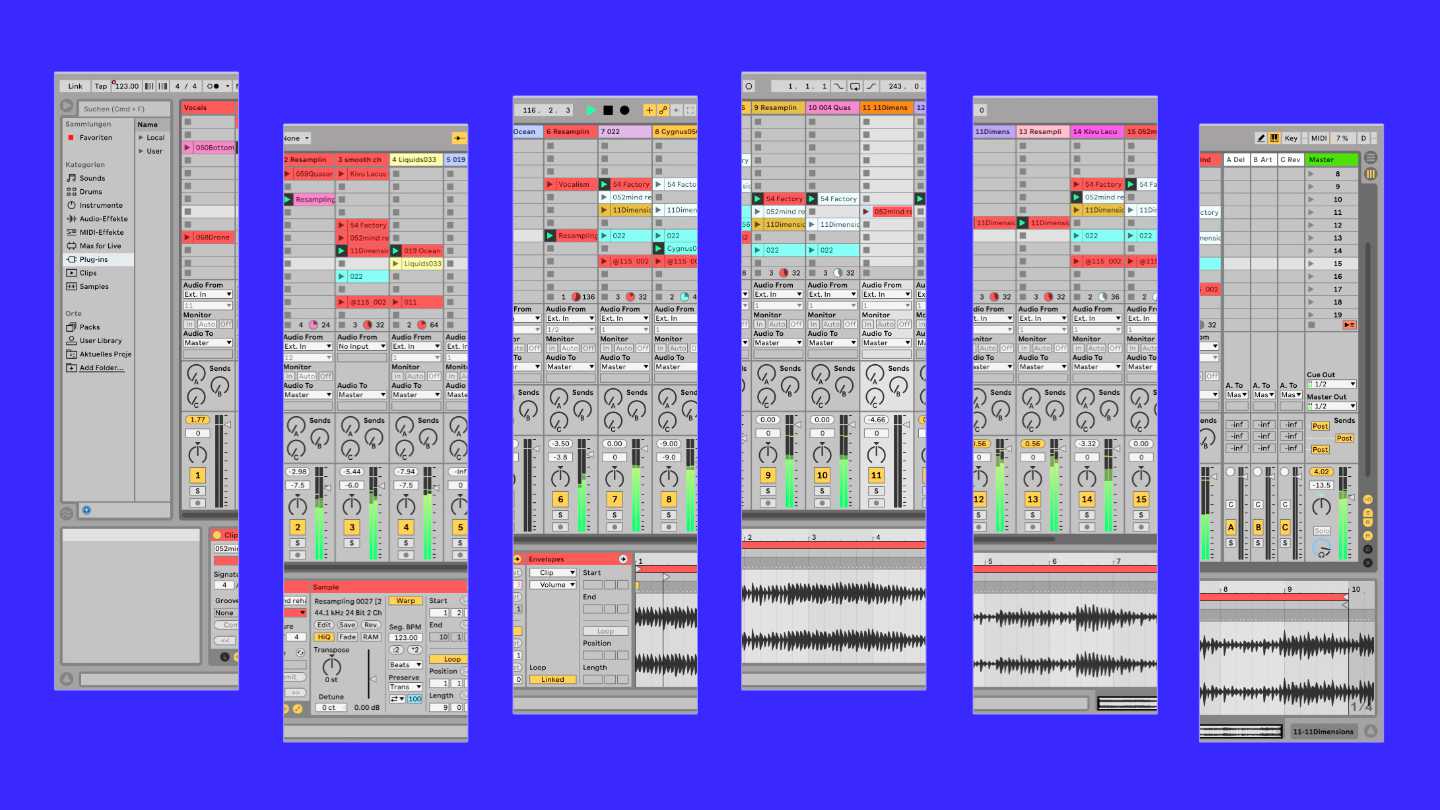Viewport: 1440px width, 810px height.
Task: Click the browser search field
Action: 125,108
